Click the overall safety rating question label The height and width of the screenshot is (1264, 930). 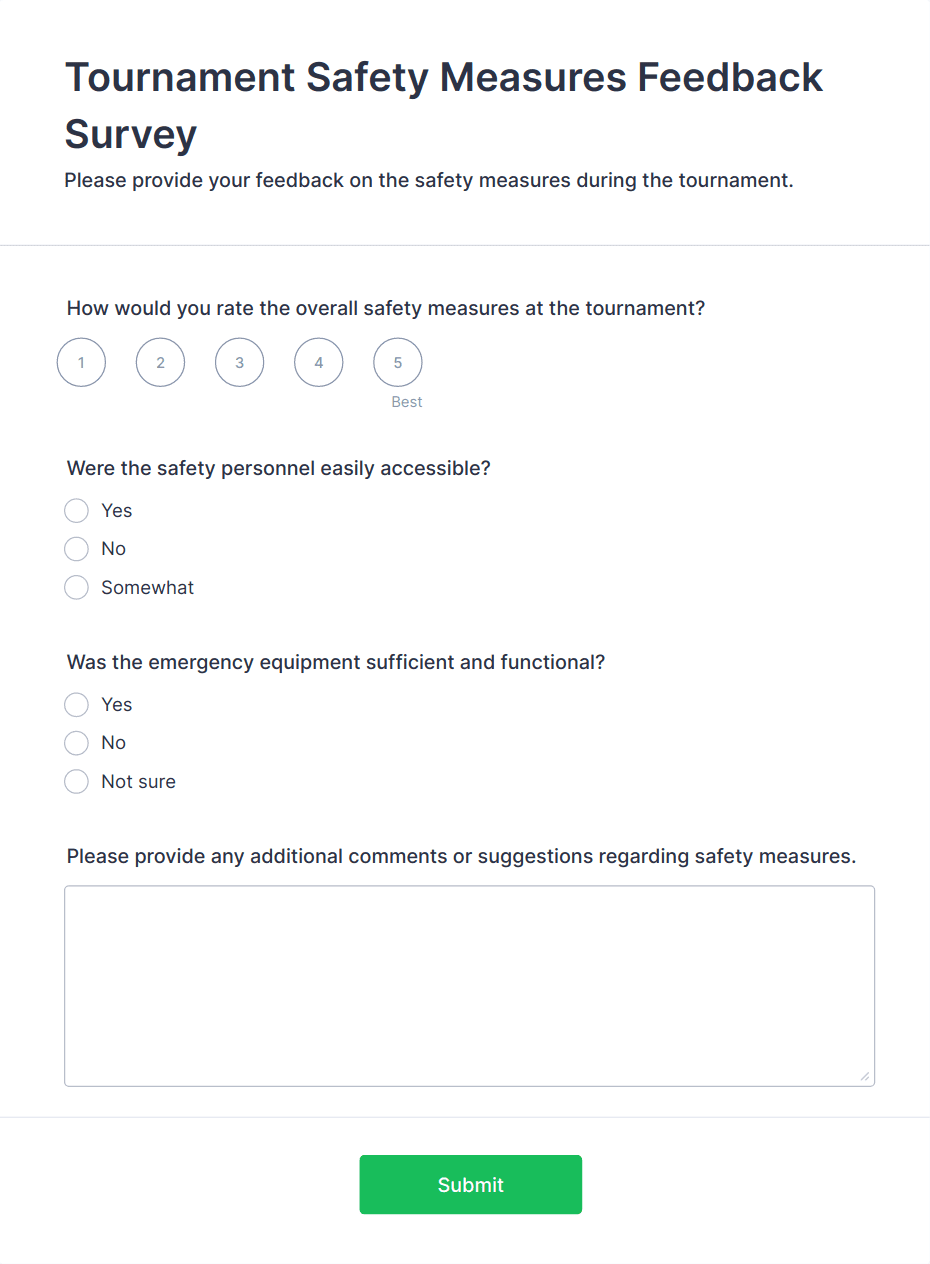(x=385, y=308)
